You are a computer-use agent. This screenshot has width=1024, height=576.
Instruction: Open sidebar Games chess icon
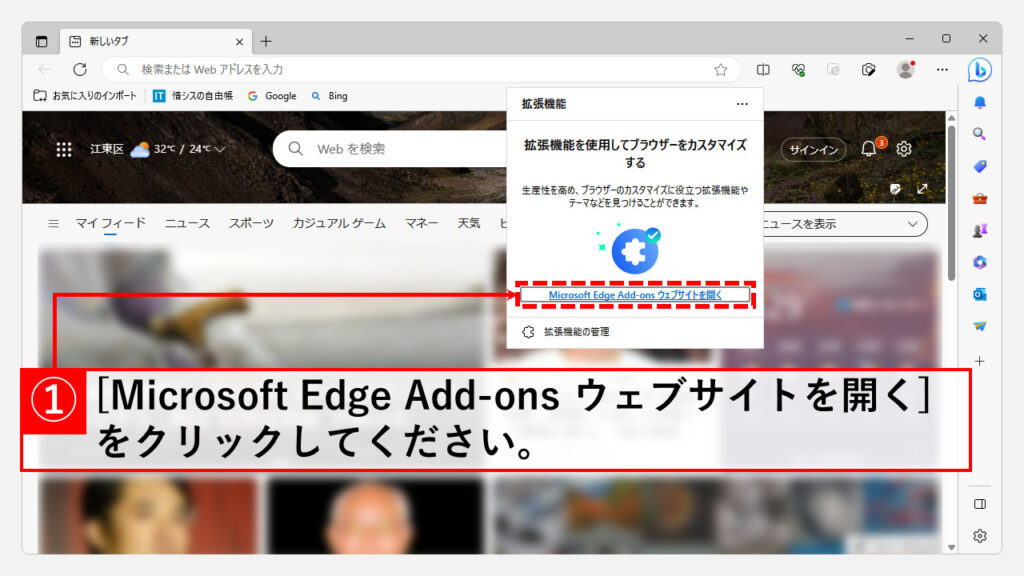(980, 231)
